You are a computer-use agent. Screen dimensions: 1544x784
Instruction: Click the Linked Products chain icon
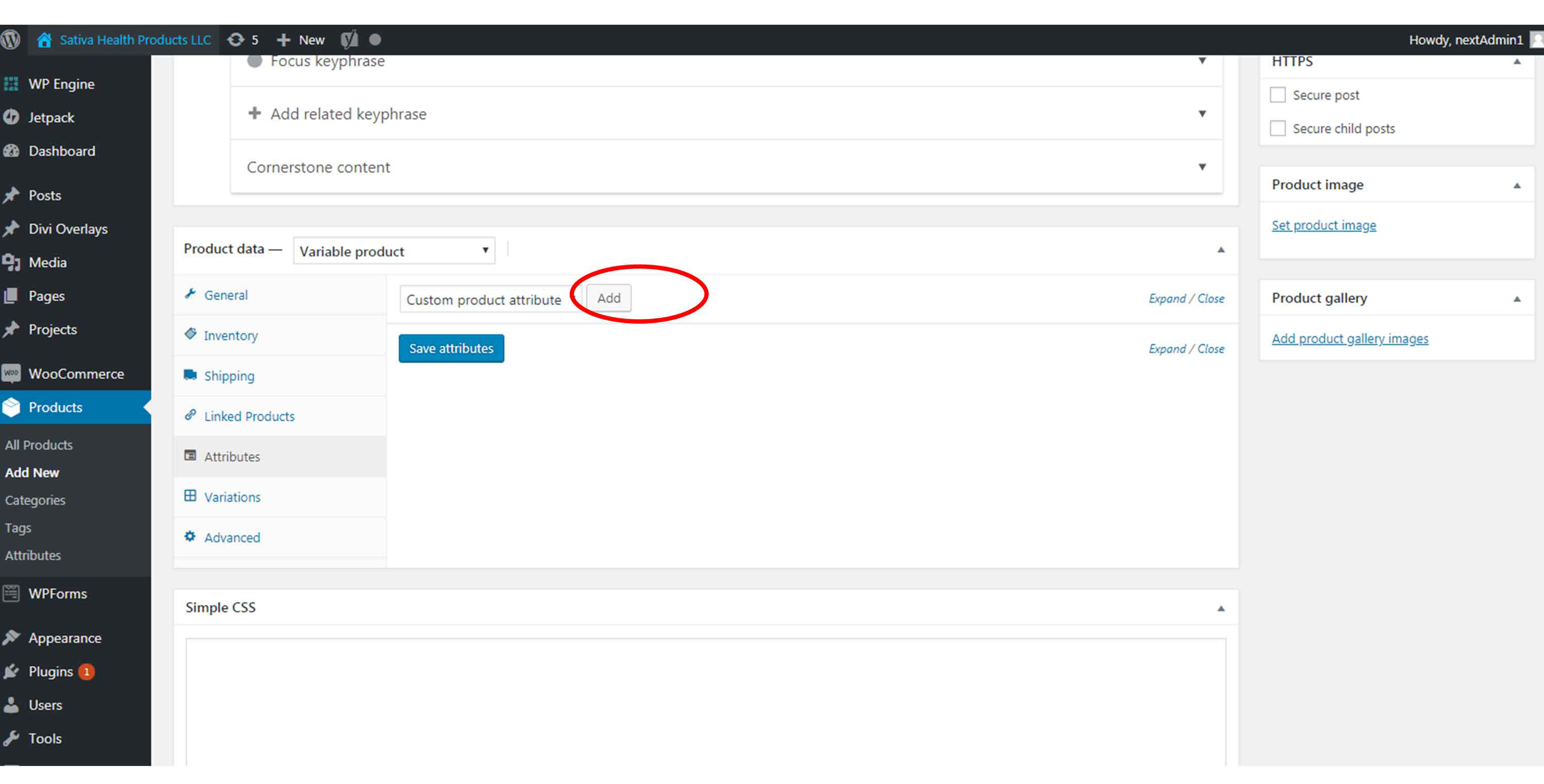click(190, 415)
